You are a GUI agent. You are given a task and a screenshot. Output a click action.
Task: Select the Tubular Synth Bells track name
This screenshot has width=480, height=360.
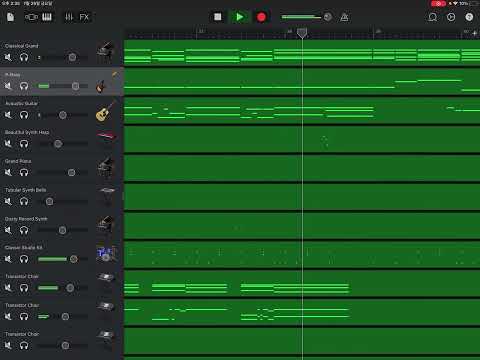(x=25, y=190)
